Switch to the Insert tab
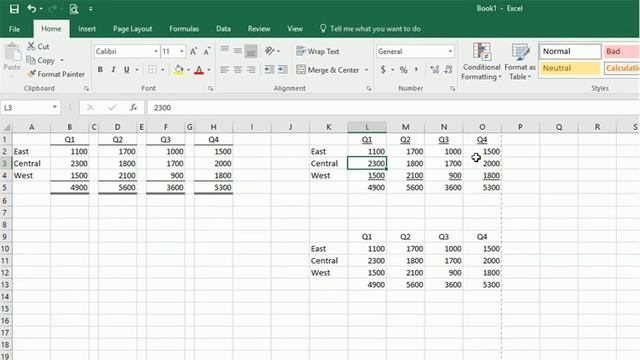 (x=87, y=29)
